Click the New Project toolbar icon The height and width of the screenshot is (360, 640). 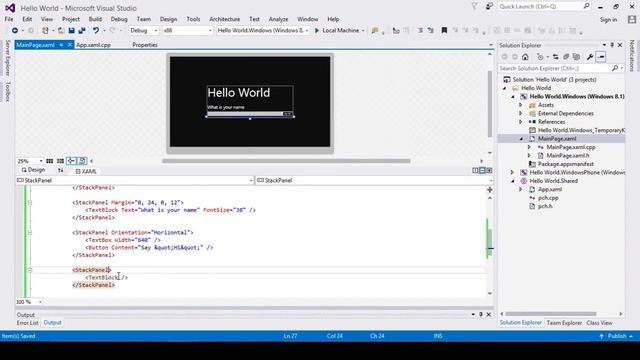pyautogui.click(x=45, y=31)
